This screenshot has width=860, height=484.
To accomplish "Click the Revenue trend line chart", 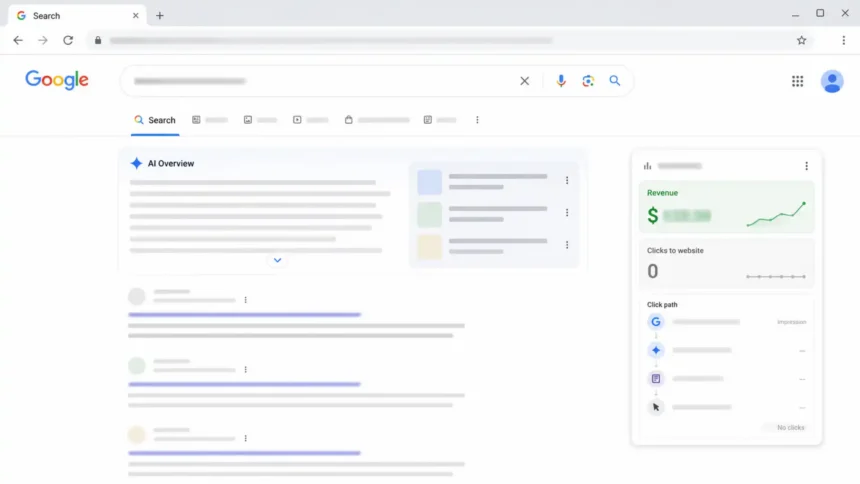I will pyautogui.click(x=776, y=215).
